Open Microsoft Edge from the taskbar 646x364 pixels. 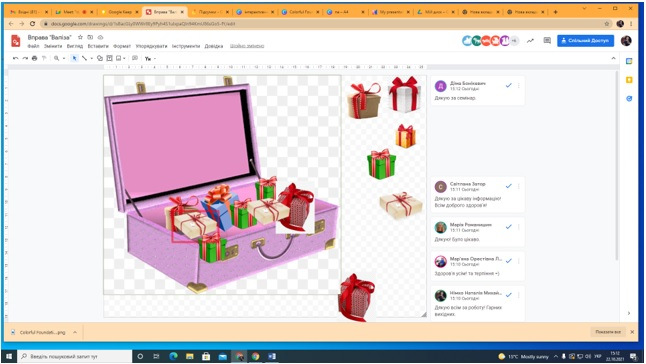coord(173,357)
